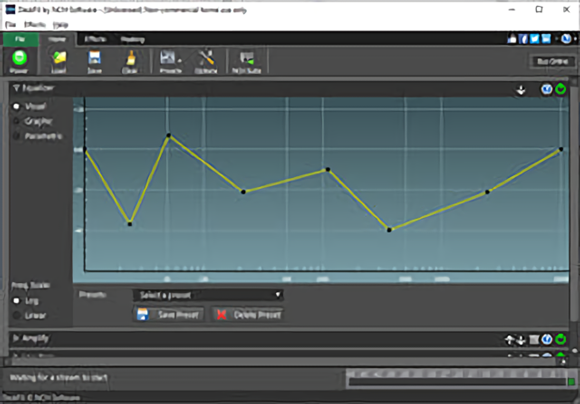Select the Linear frequency scale
This screenshot has width=580, height=404.
[x=16, y=316]
